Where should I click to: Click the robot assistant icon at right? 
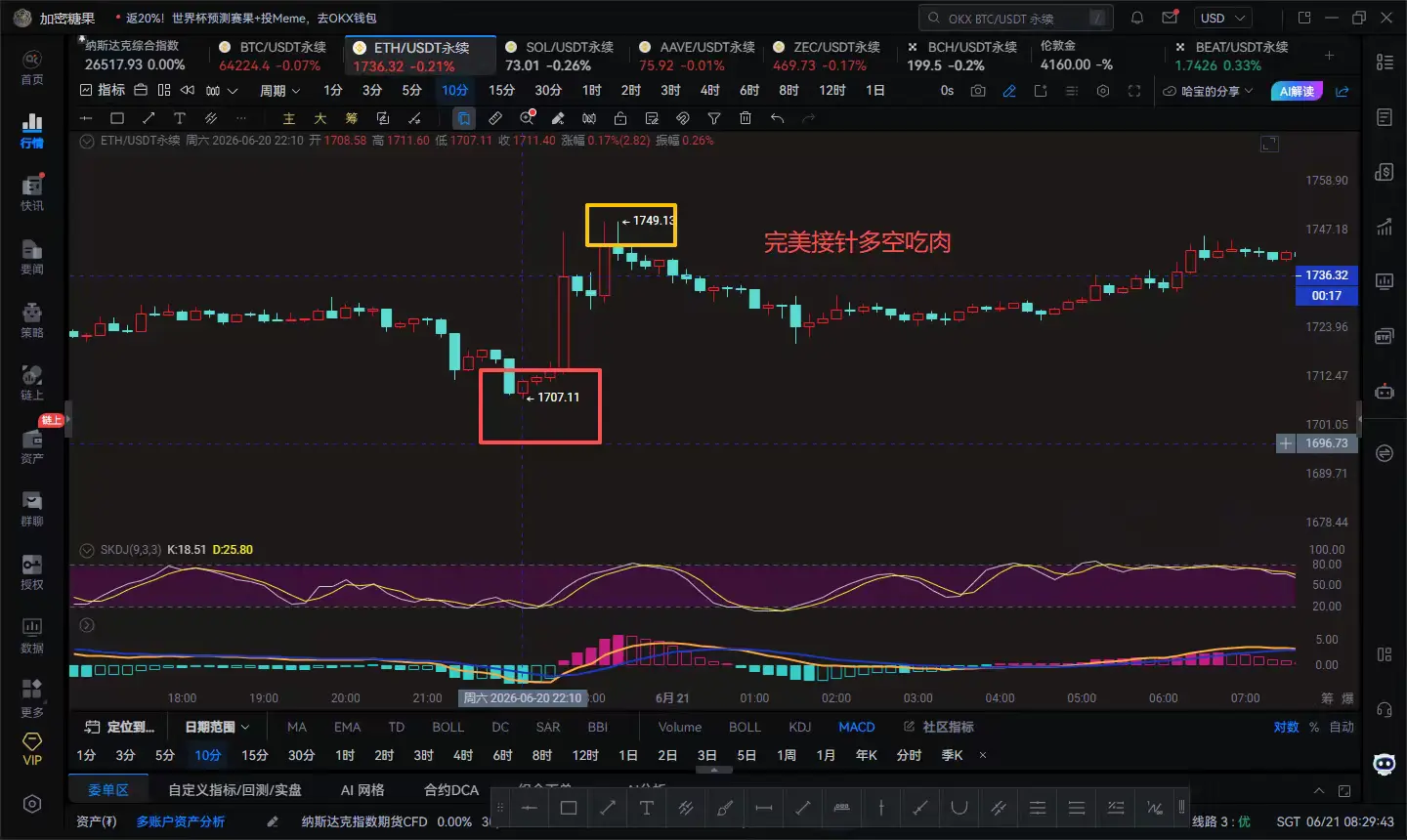tap(1385, 392)
